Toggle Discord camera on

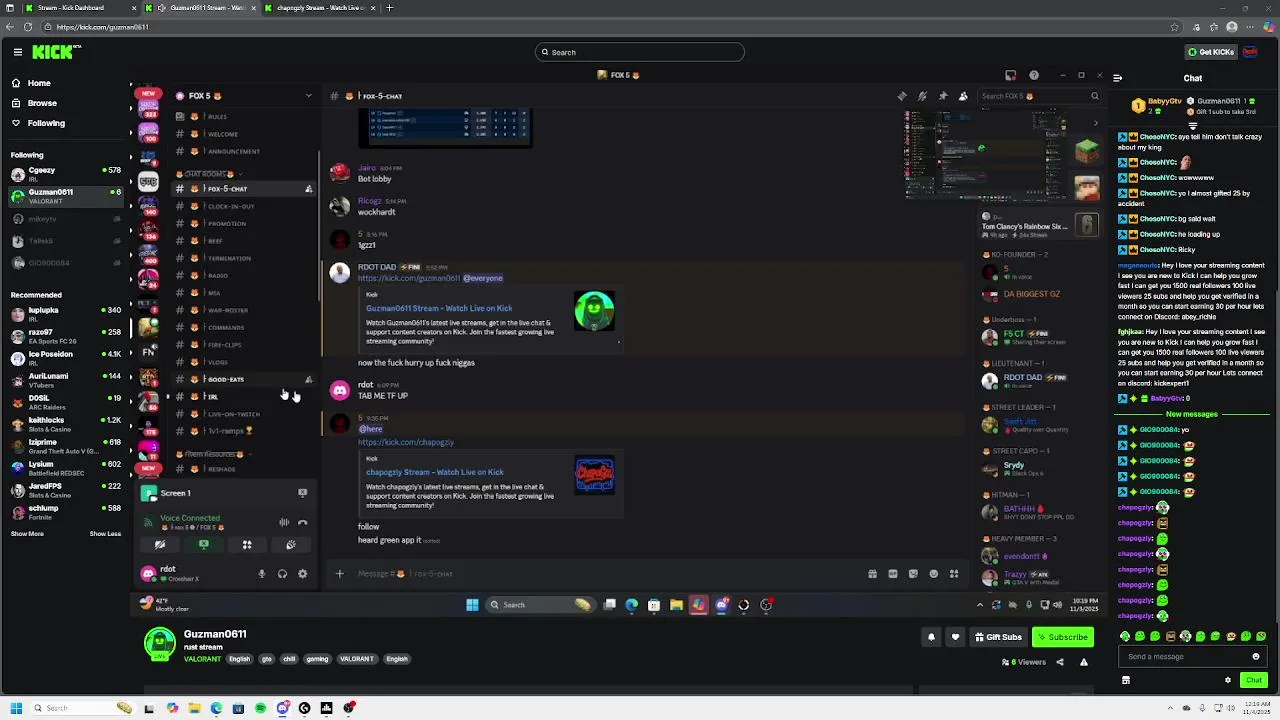[160, 545]
